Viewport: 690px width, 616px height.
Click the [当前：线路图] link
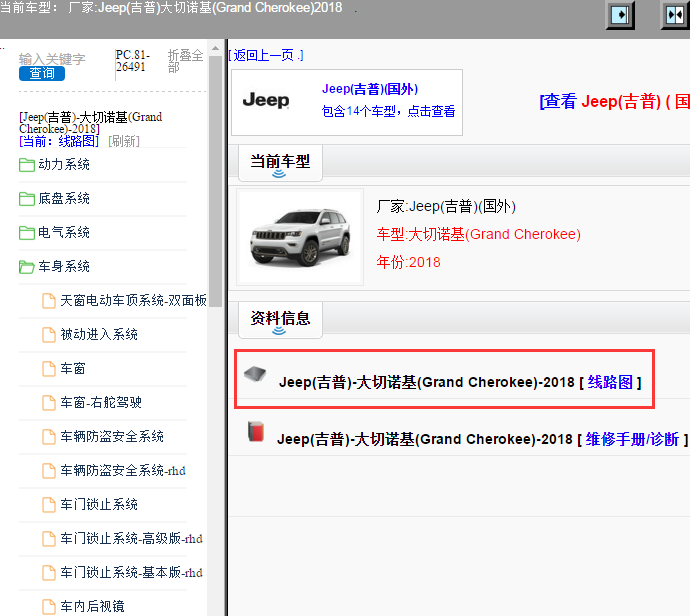point(59,141)
